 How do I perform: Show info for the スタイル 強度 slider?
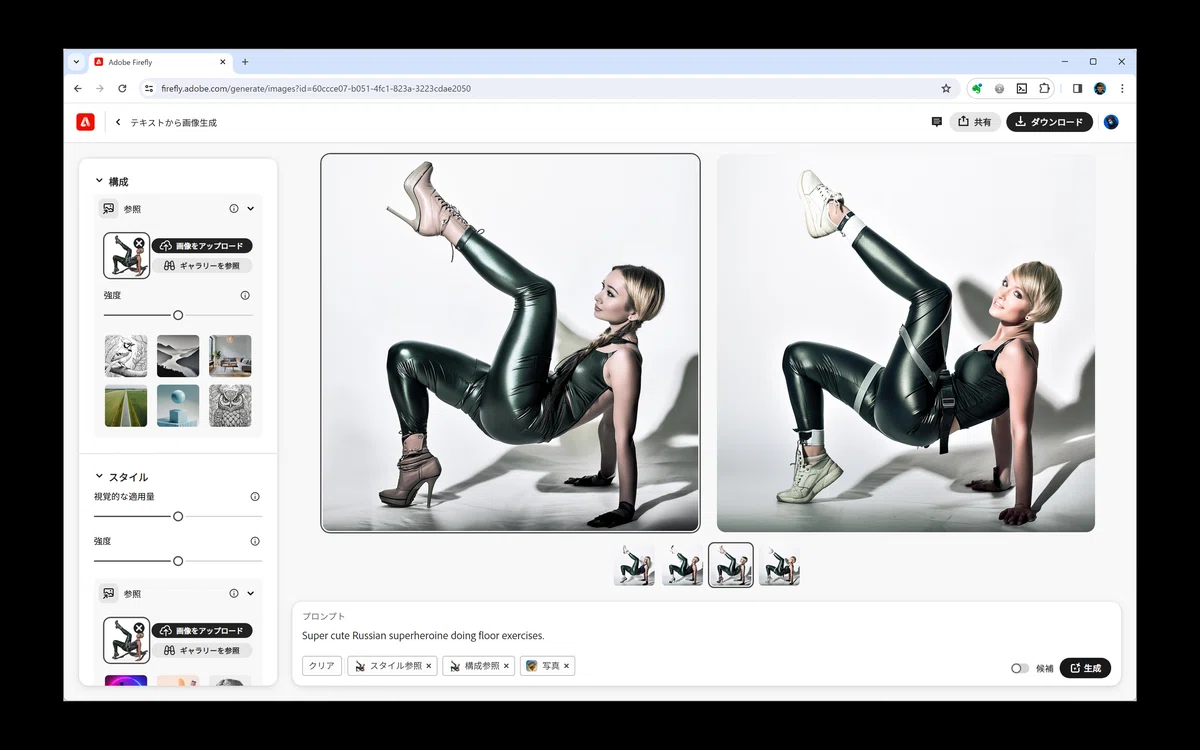(x=255, y=541)
